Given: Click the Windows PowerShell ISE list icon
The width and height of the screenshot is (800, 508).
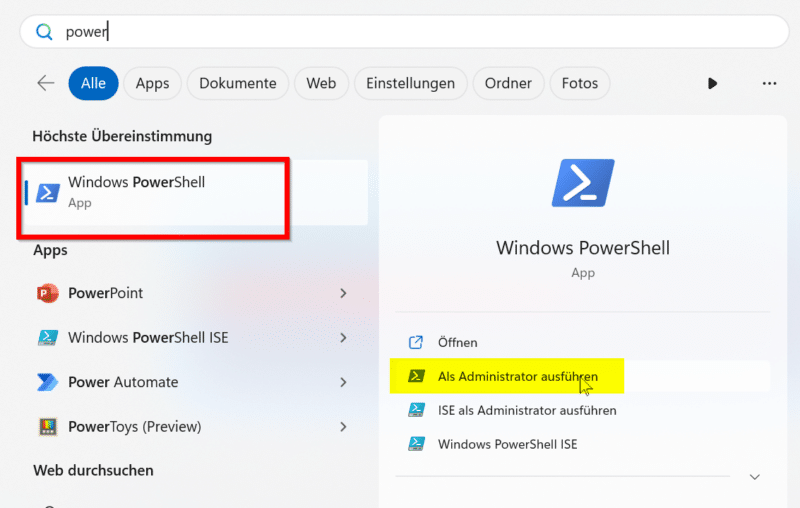Looking at the screenshot, I should point(48,338).
